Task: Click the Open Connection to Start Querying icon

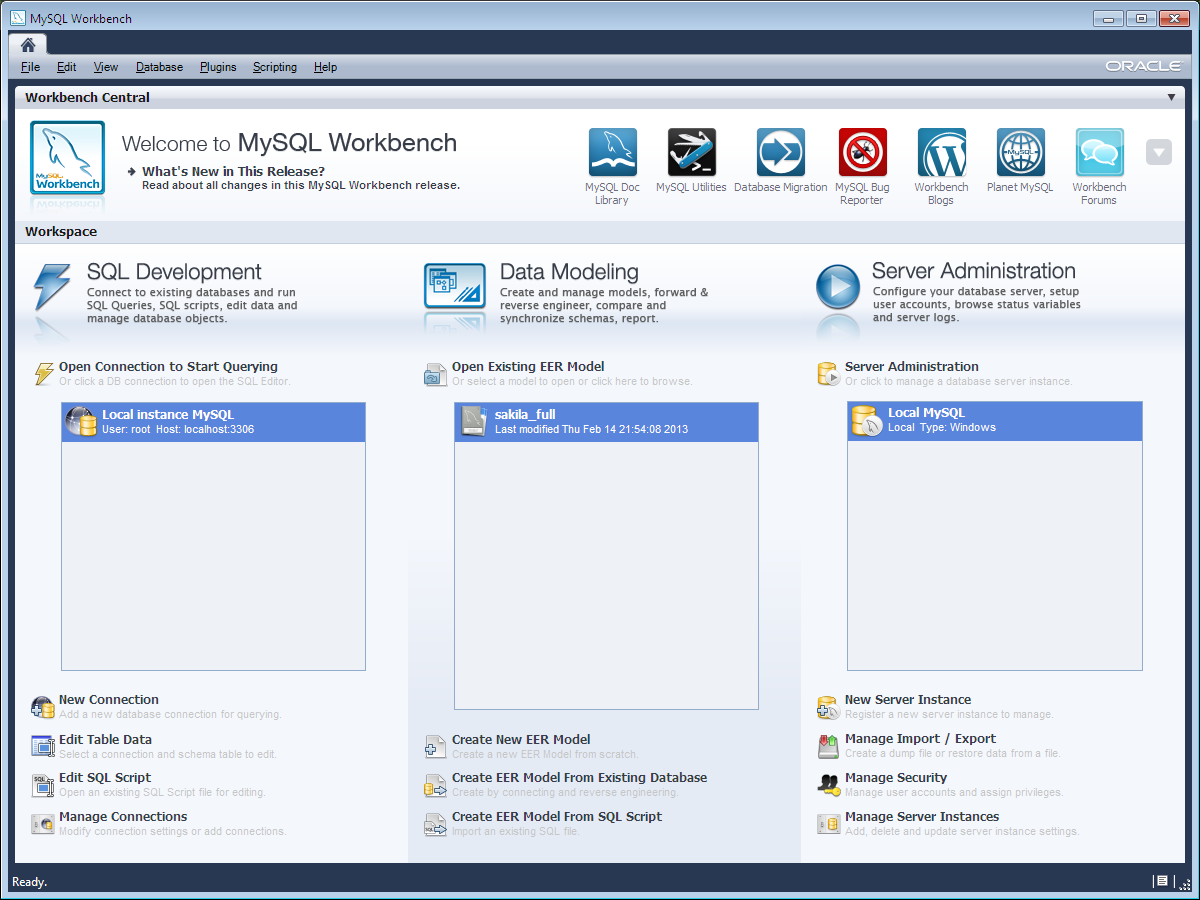Action: tap(43, 374)
